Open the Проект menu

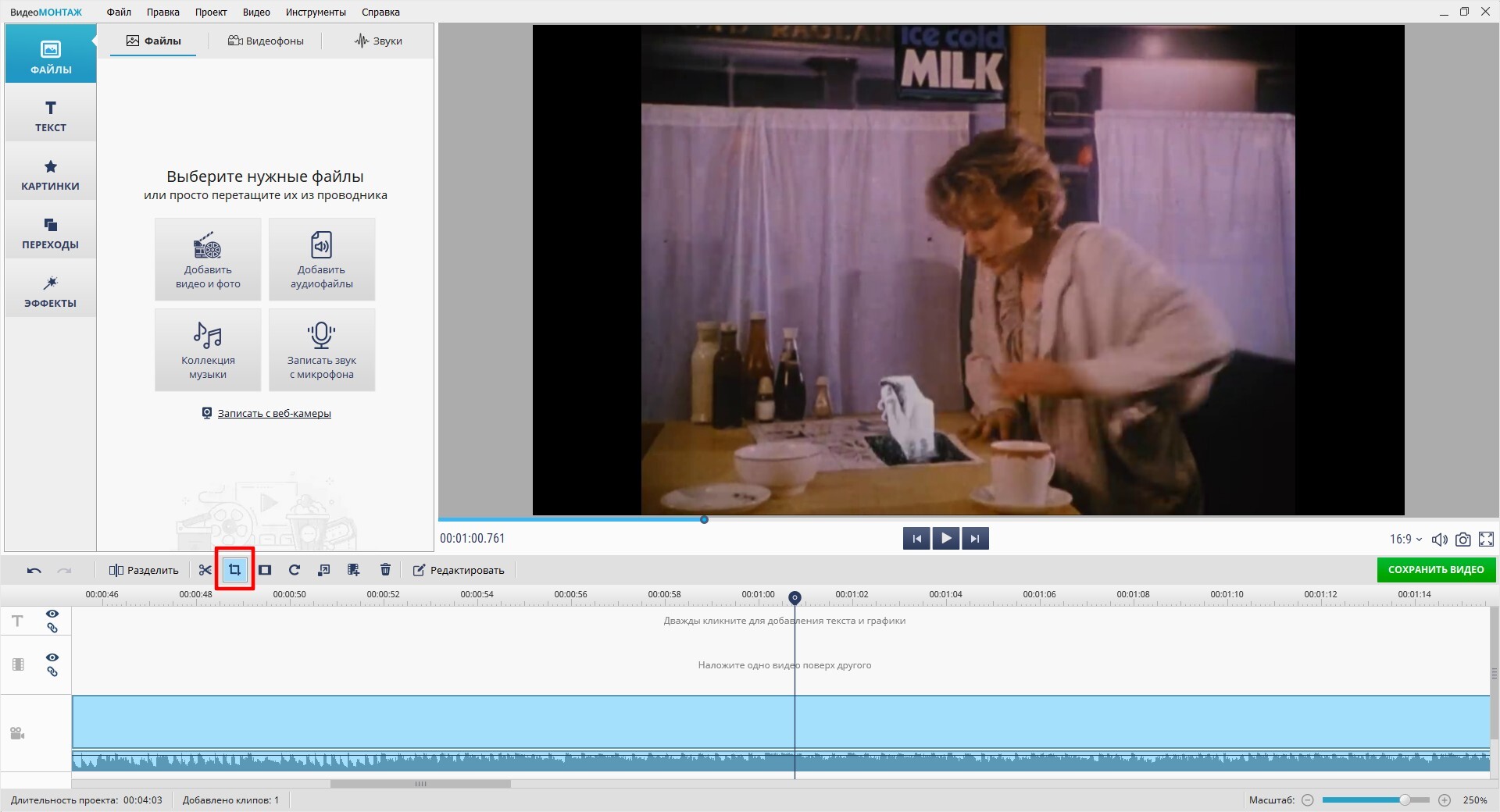[211, 12]
